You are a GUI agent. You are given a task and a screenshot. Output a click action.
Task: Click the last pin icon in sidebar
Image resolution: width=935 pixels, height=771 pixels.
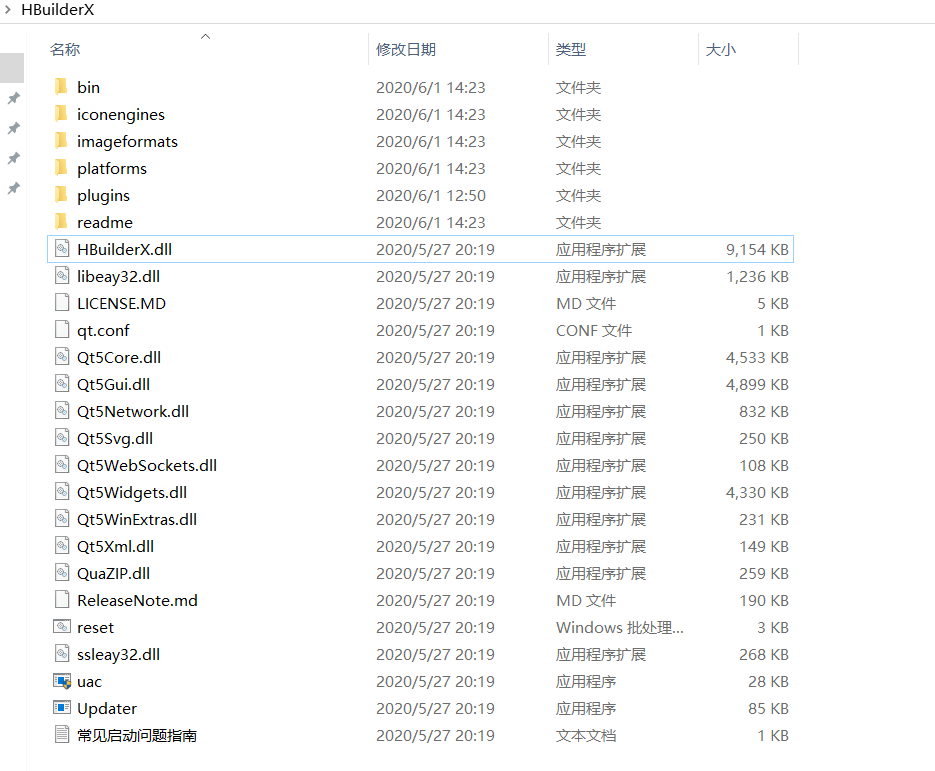coord(14,188)
